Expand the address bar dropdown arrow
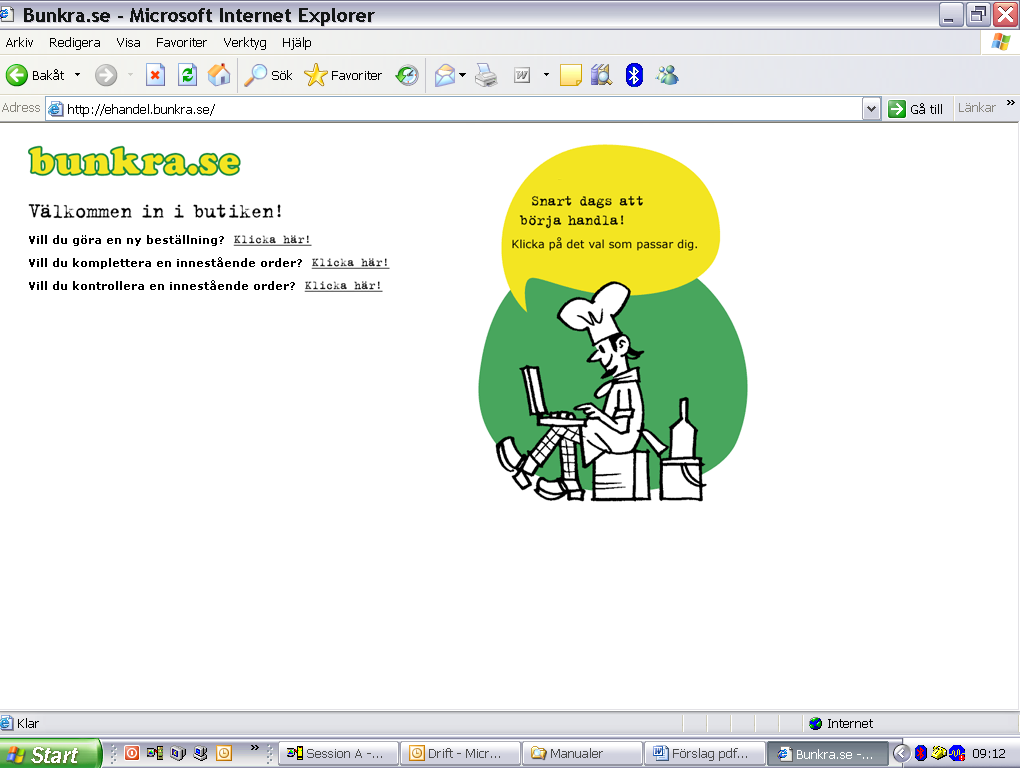Viewport: 1020px width, 768px height. [871, 109]
